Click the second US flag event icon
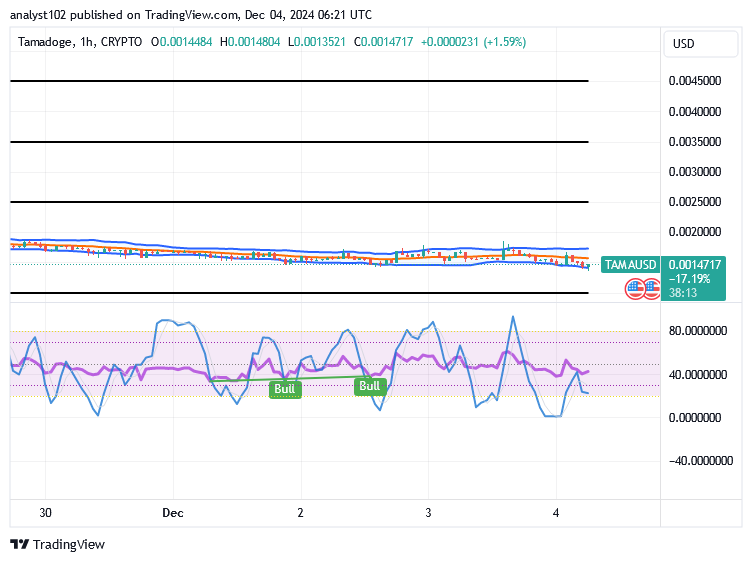The width and height of the screenshot is (752, 562). point(652,289)
